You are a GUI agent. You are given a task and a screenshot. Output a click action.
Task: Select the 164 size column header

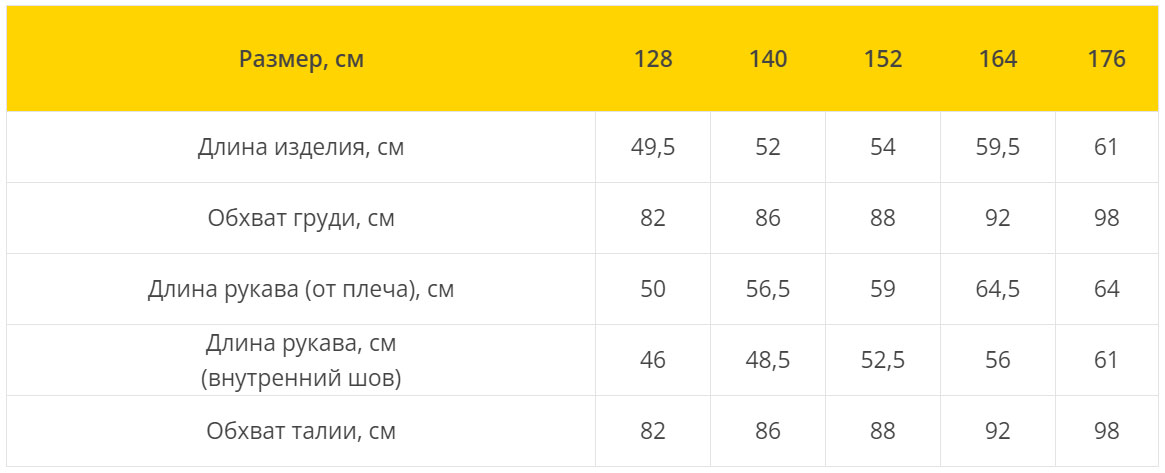pos(998,59)
